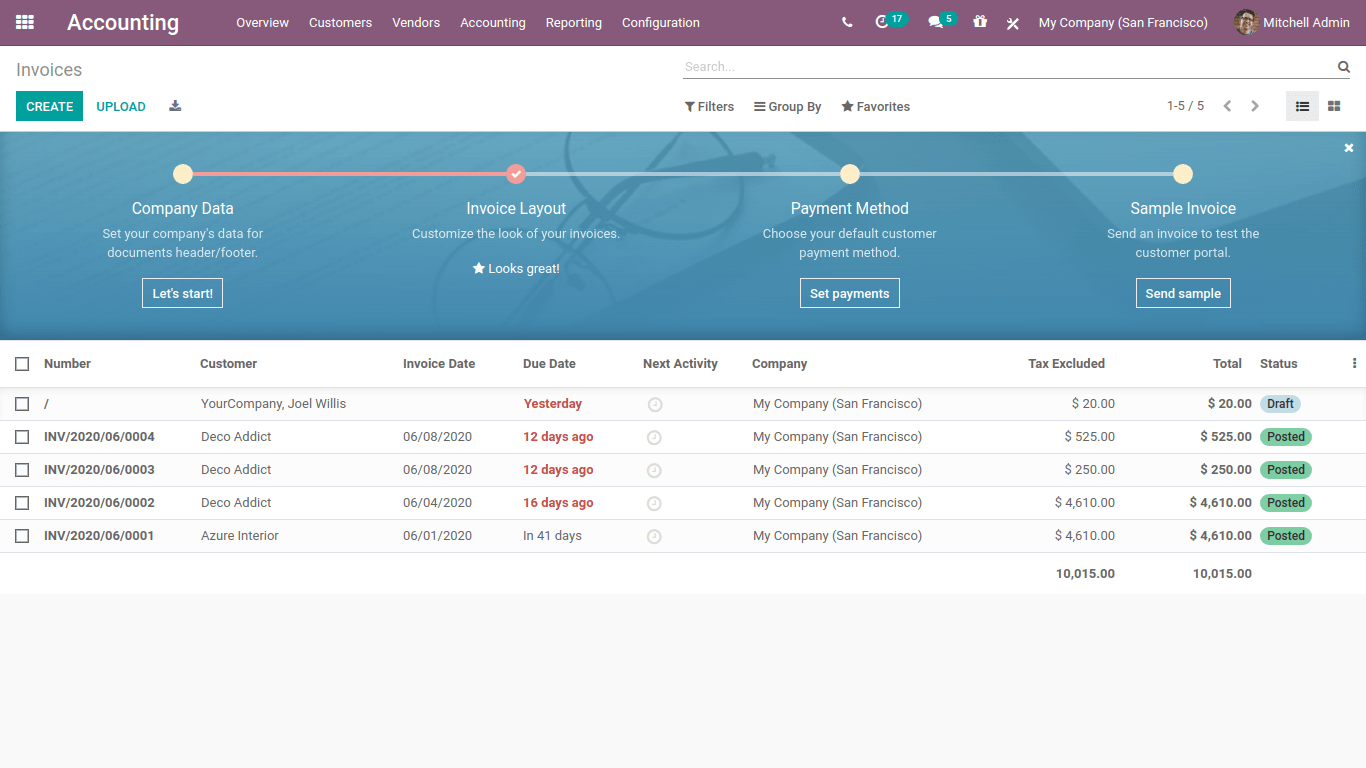Image resolution: width=1366 pixels, height=768 pixels.
Task: Click the 1-5 / 5 pager counter
Action: tap(1185, 106)
